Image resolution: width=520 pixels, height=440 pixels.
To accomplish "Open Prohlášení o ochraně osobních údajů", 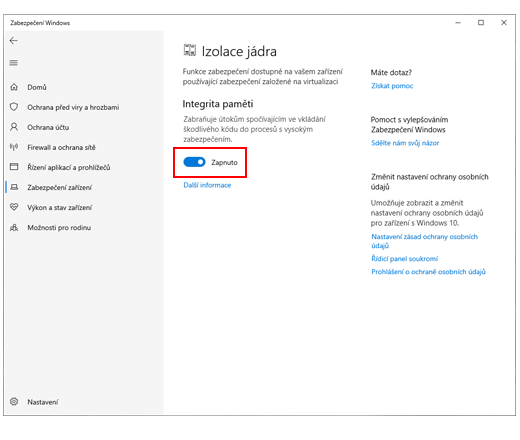I will click(428, 272).
